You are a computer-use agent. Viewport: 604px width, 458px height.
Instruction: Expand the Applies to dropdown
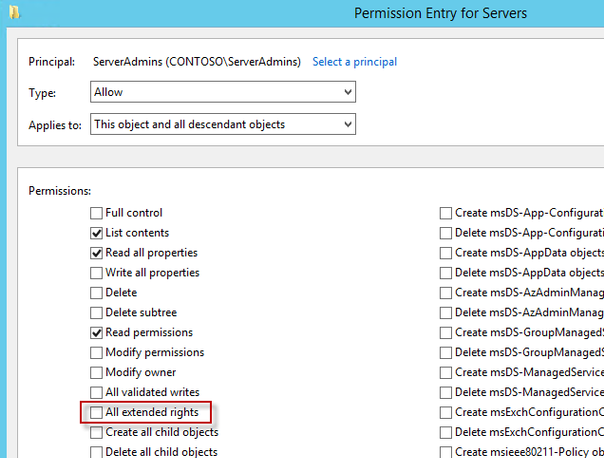(x=223, y=124)
